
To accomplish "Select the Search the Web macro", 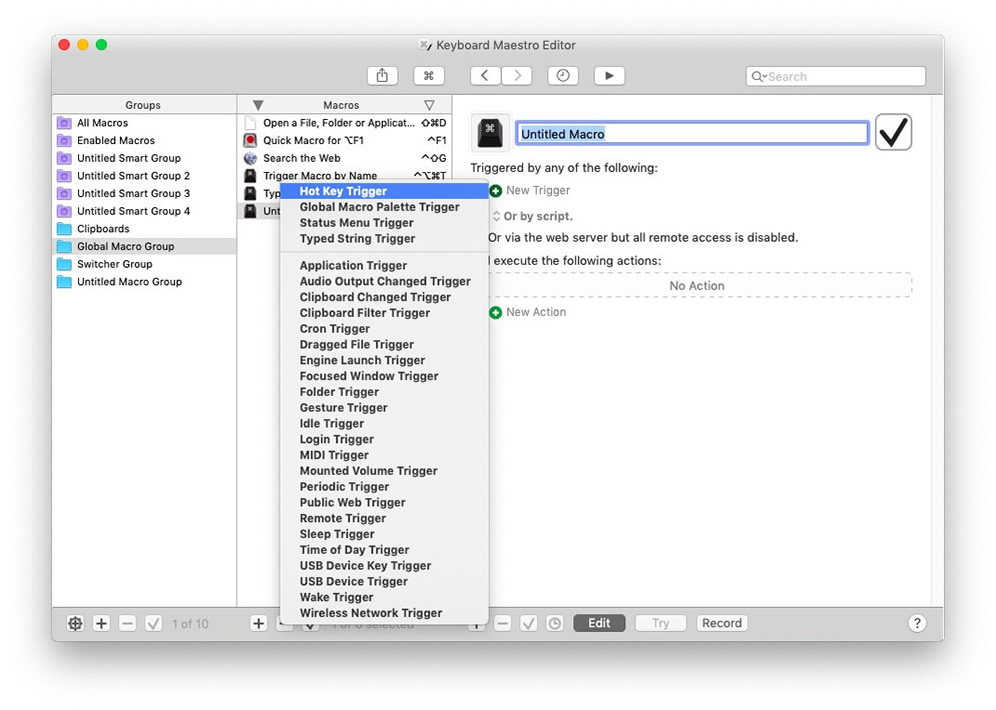I will tap(345, 158).
